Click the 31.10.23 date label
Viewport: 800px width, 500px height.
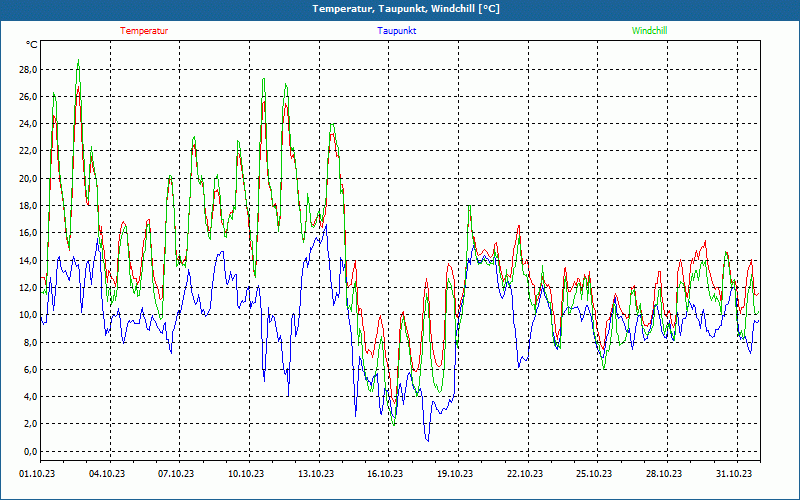pyautogui.click(x=734, y=473)
